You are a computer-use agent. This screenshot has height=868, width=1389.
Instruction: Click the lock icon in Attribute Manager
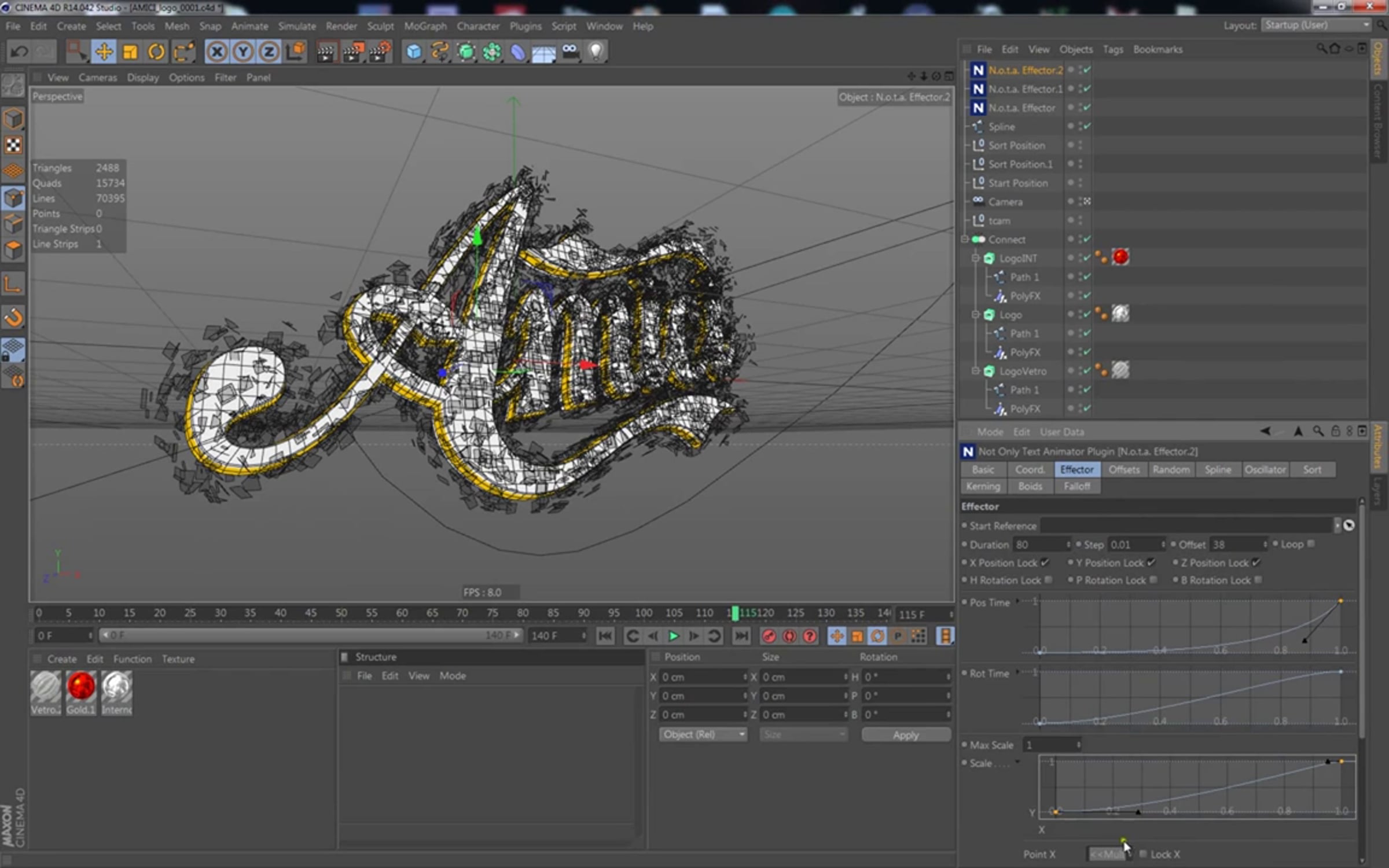tap(1335, 431)
